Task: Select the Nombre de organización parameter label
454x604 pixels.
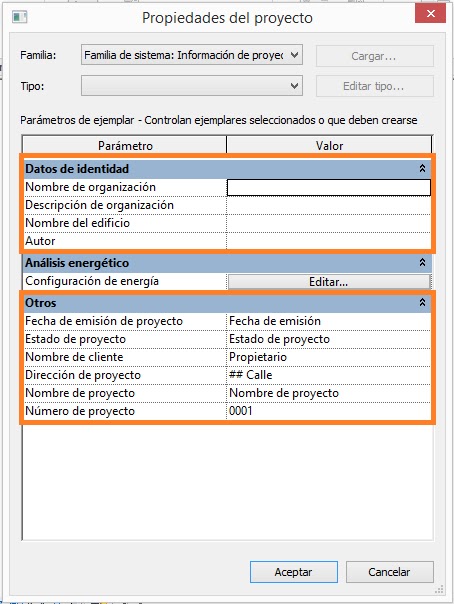Action: (90, 187)
